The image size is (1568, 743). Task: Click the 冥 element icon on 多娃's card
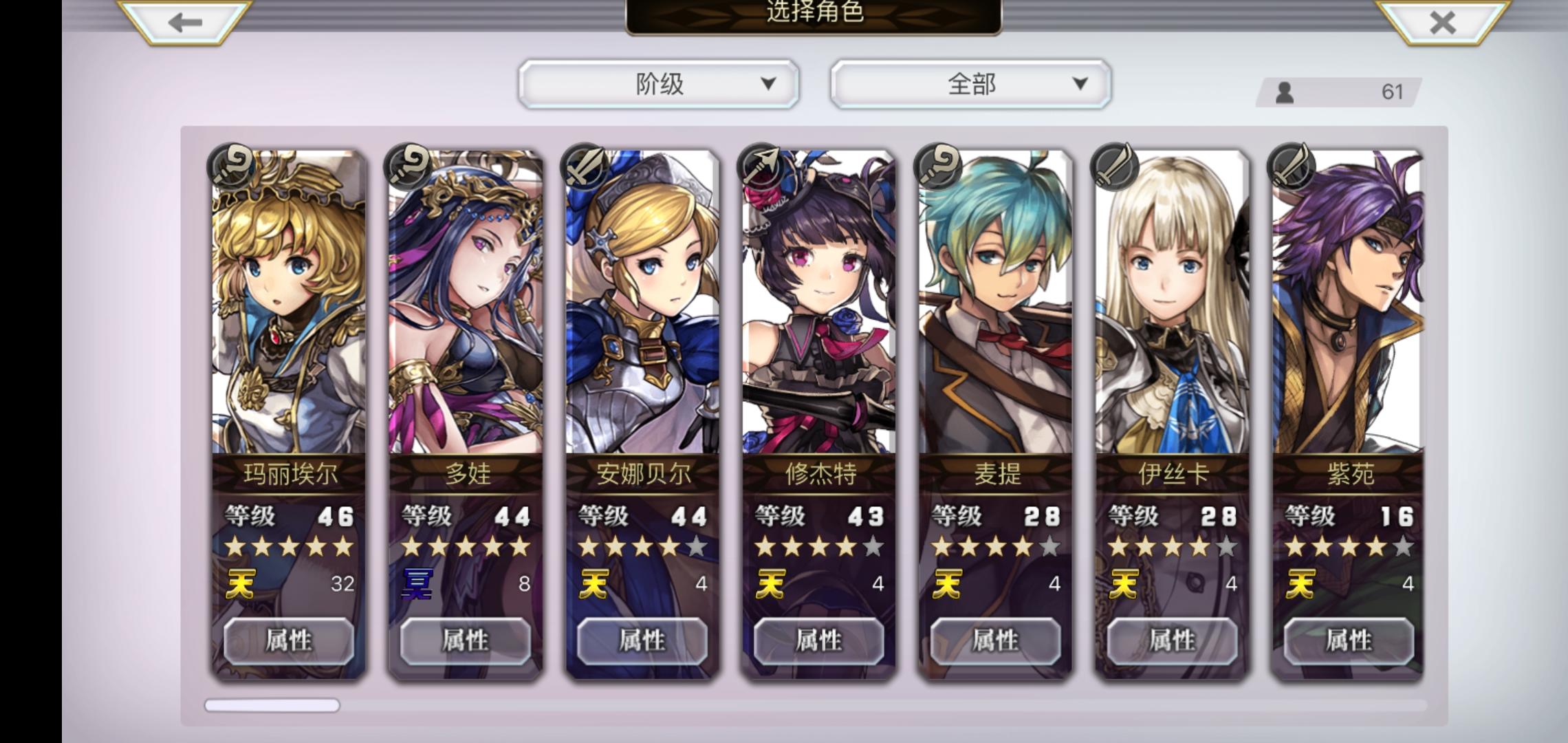(417, 584)
